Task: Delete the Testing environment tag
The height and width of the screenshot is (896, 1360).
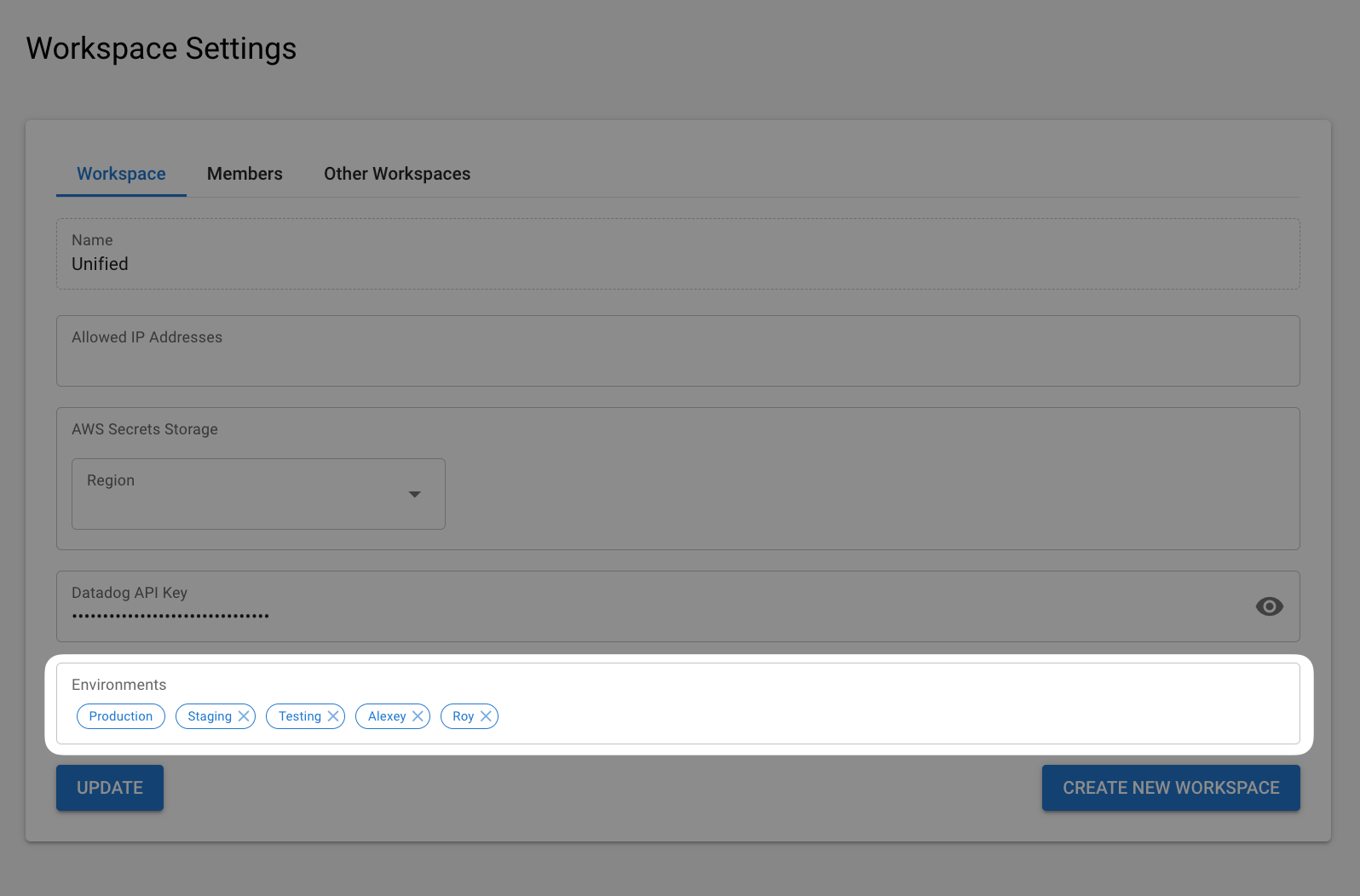Action: [x=333, y=716]
